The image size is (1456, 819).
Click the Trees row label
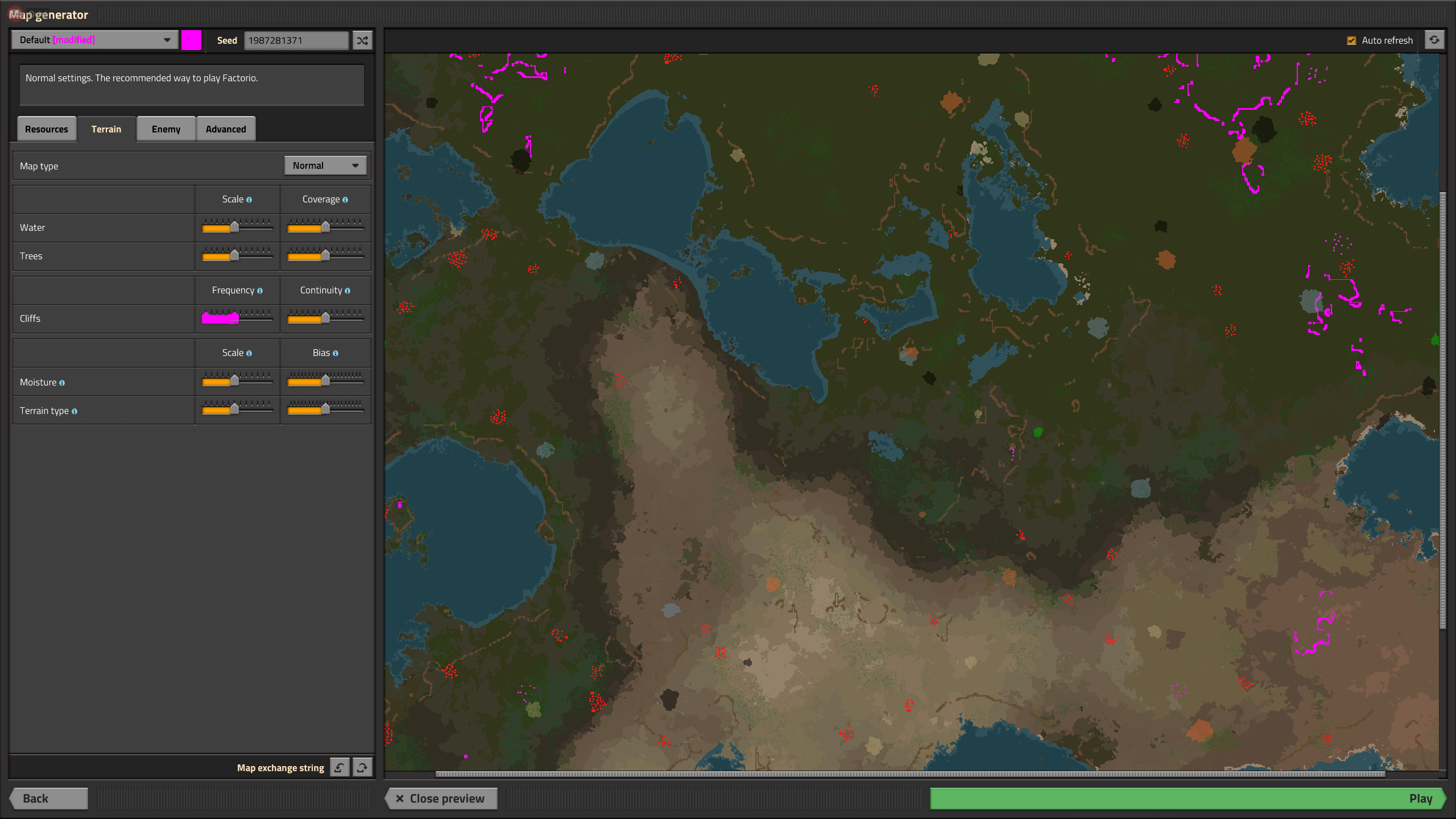[31, 256]
